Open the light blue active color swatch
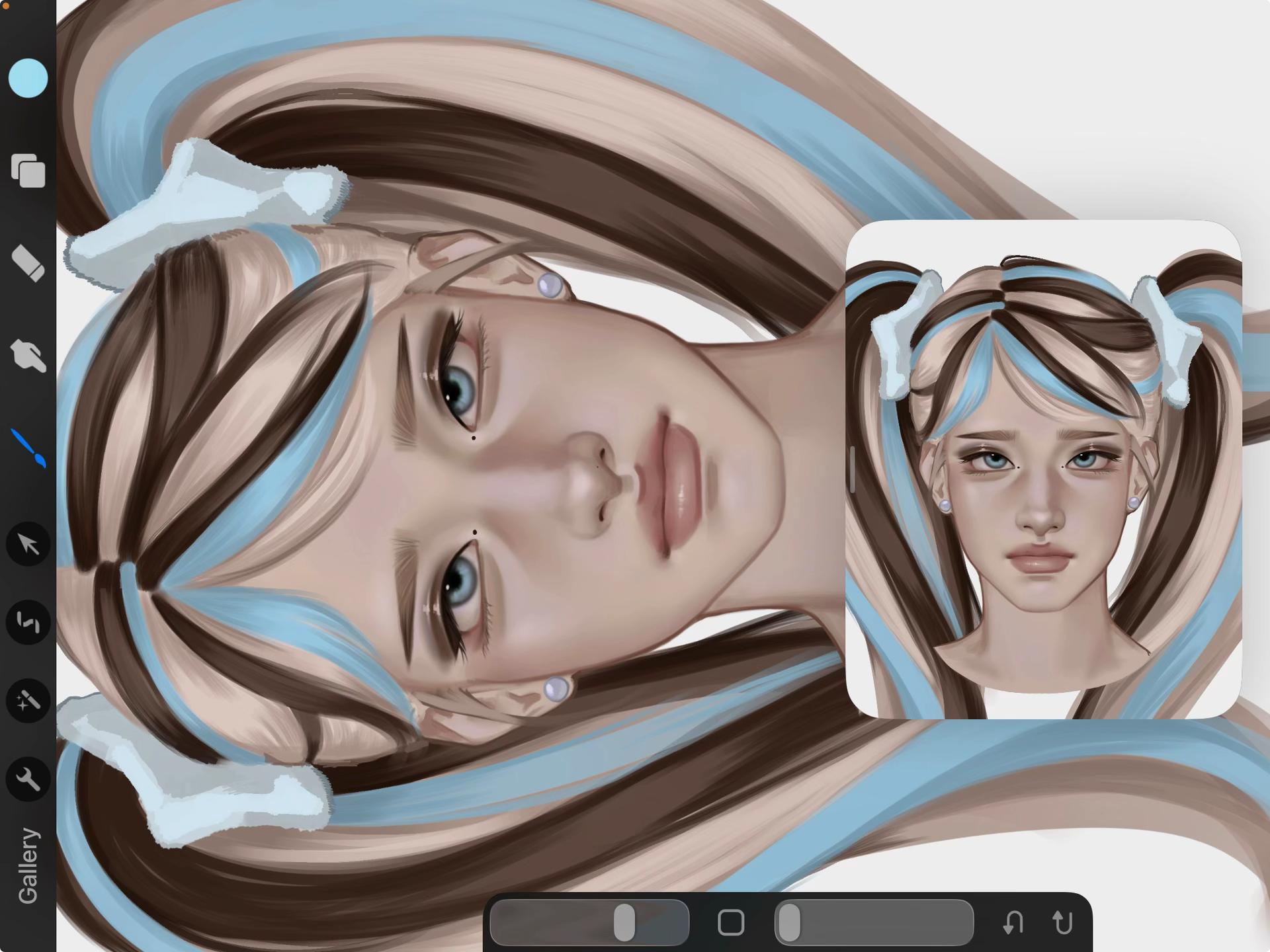Screen dimensions: 1270x952 [28, 78]
